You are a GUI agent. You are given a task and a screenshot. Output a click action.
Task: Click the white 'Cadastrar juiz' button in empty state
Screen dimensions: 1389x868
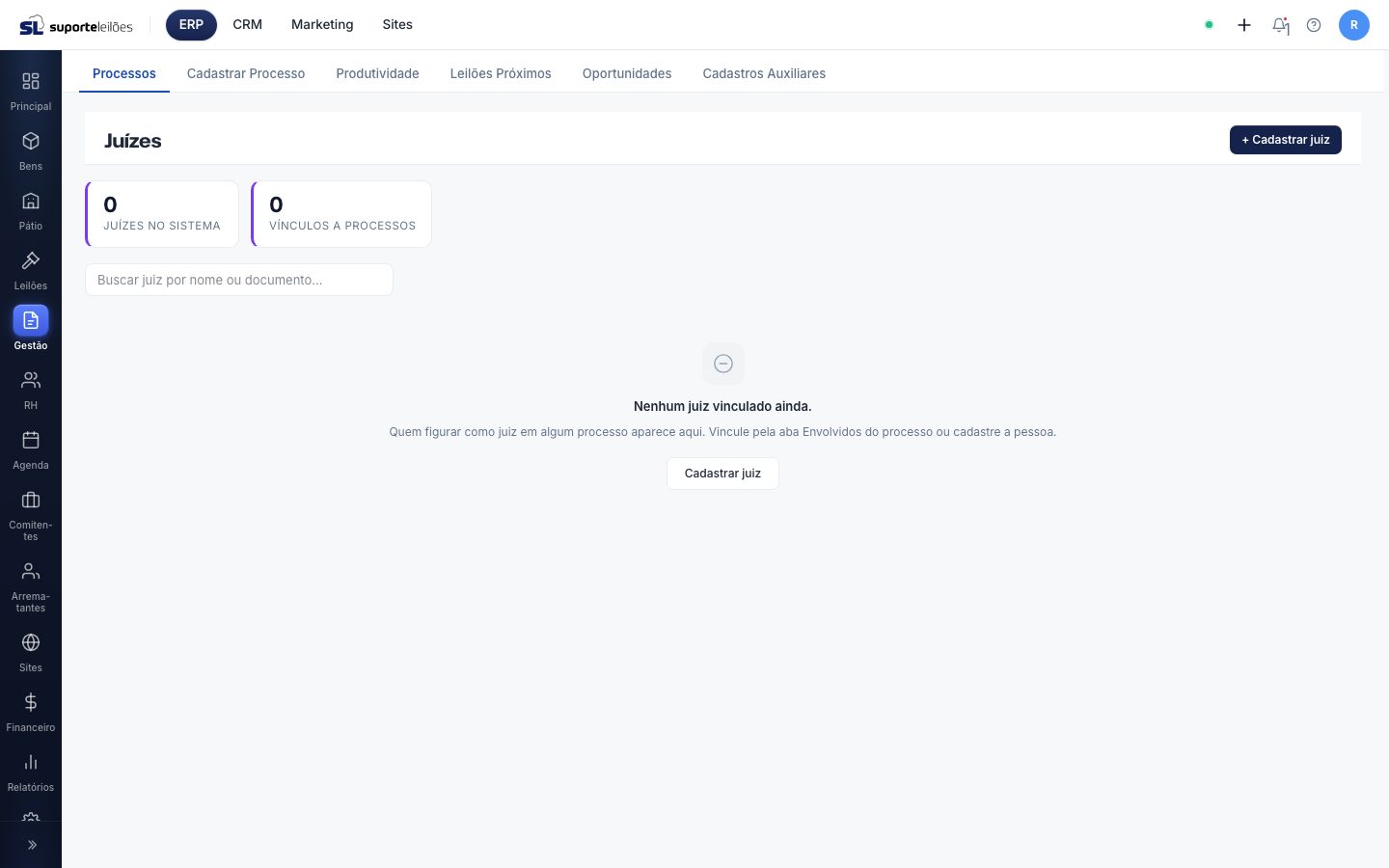click(x=722, y=474)
